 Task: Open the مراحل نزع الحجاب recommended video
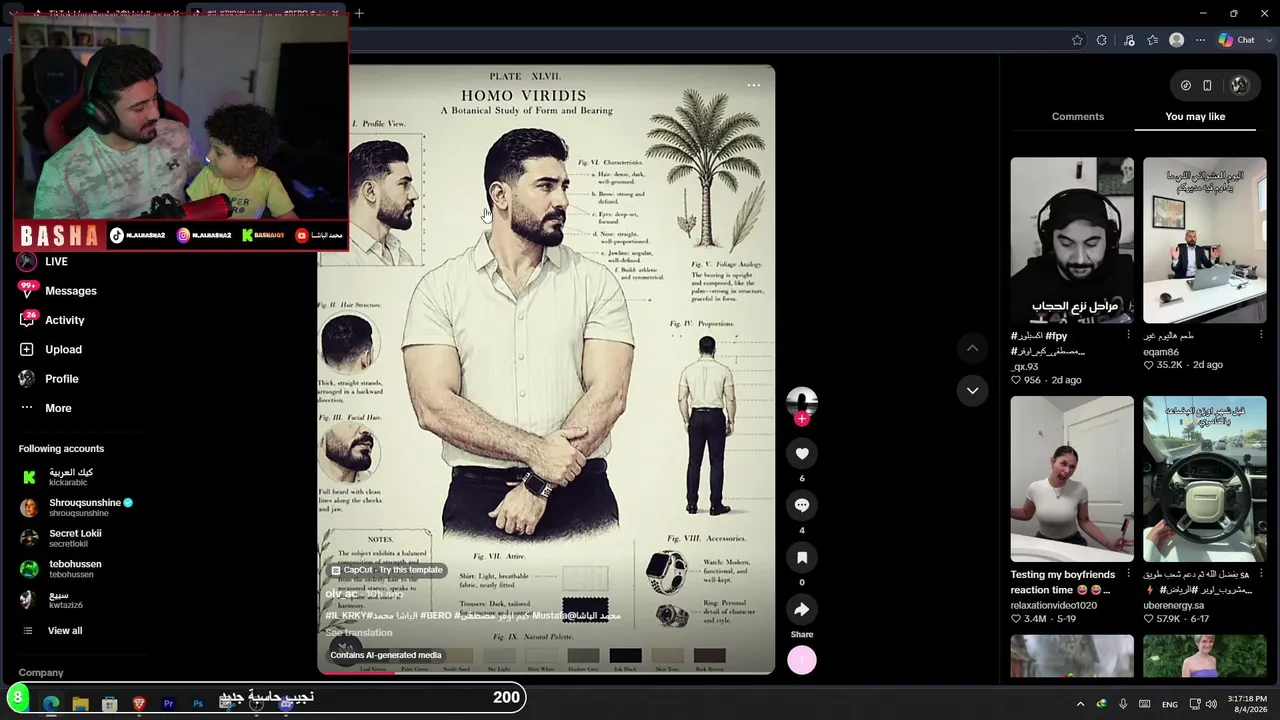point(1072,240)
